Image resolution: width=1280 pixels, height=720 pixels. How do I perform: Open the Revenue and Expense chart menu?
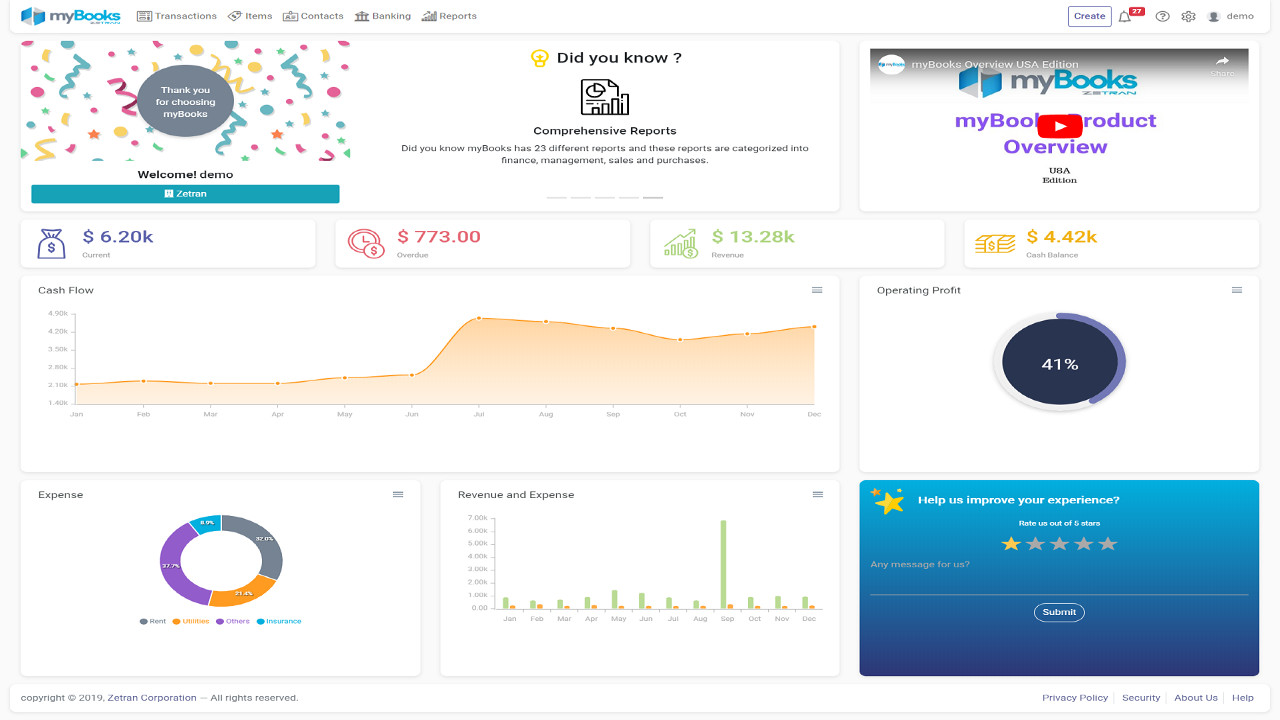click(x=817, y=494)
